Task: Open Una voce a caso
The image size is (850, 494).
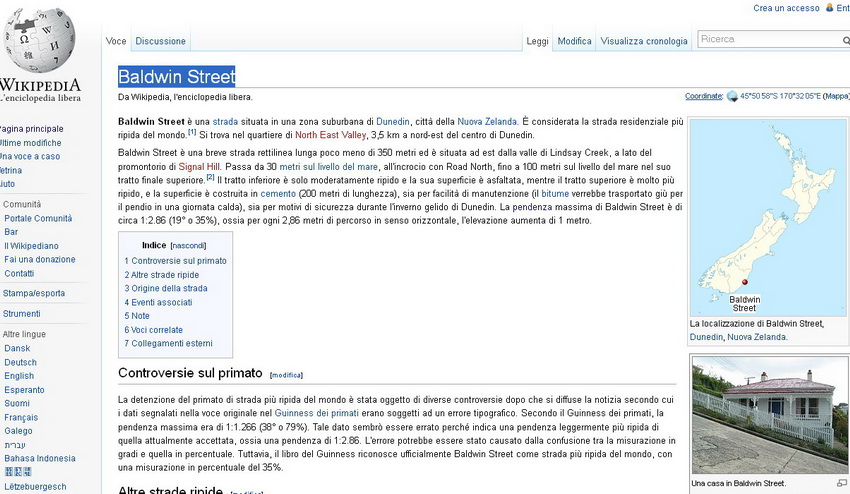Action: 30,157
